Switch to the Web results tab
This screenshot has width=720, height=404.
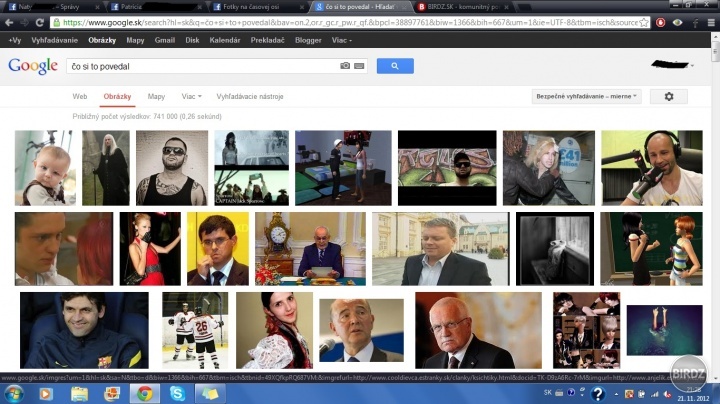click(79, 96)
